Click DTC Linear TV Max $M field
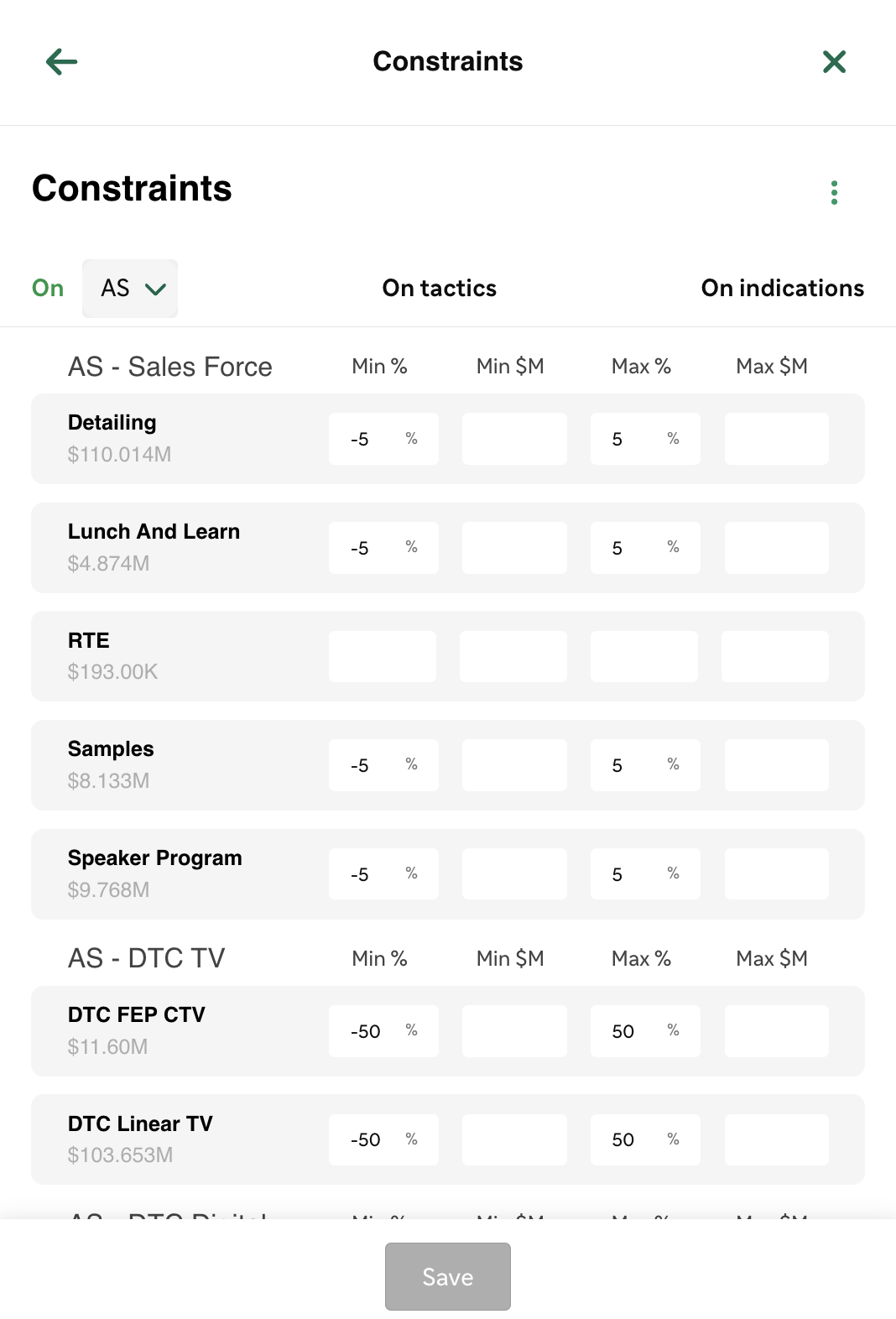Screen dimensions: 896x1319 pos(777,1139)
